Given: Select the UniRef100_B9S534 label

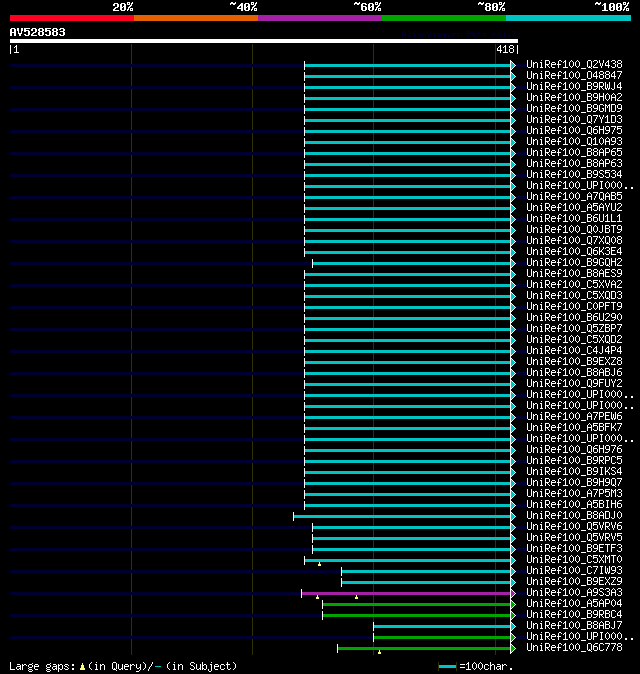Looking at the screenshot, I should coord(574,175).
